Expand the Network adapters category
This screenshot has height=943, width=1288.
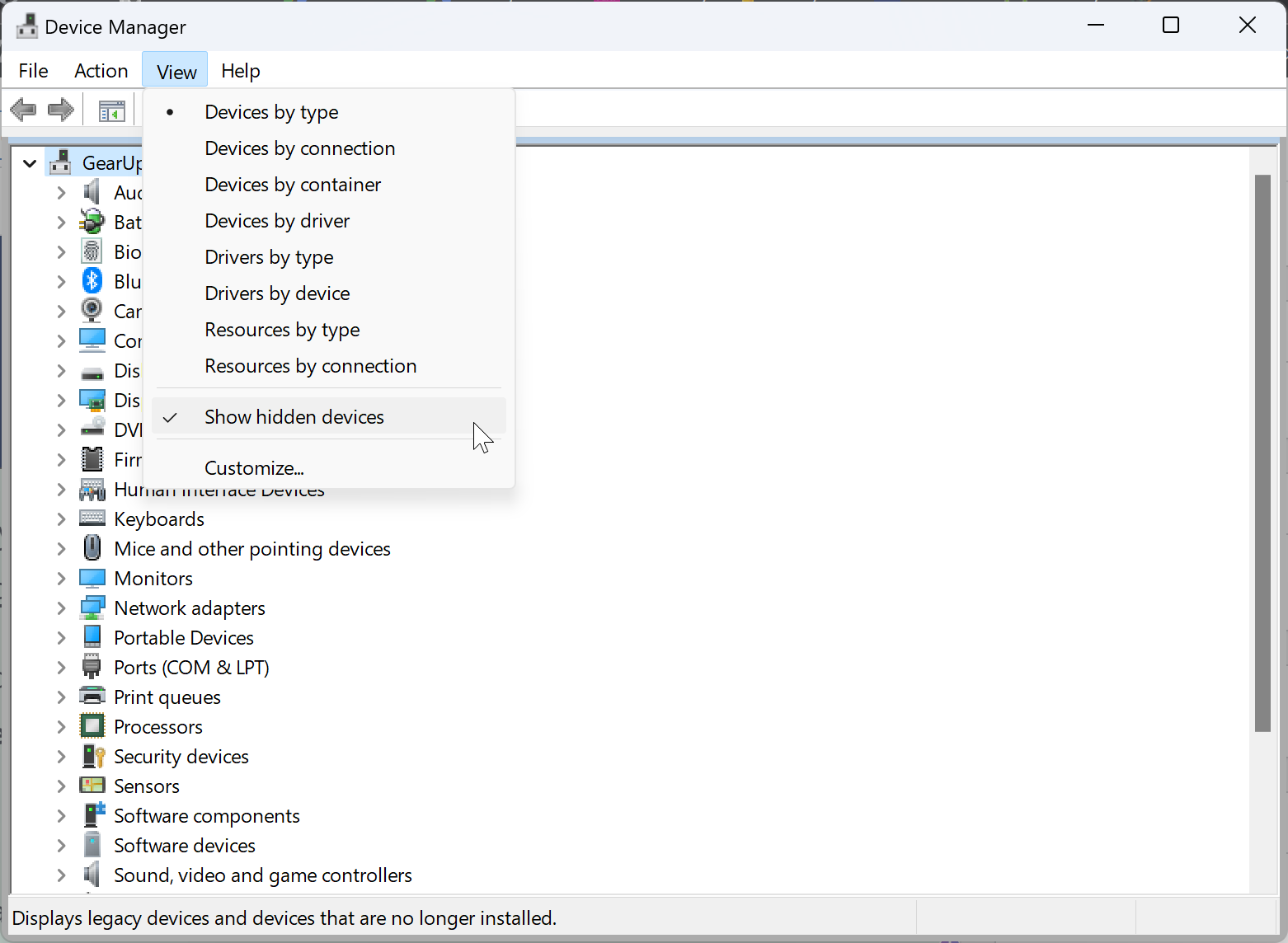(61, 608)
